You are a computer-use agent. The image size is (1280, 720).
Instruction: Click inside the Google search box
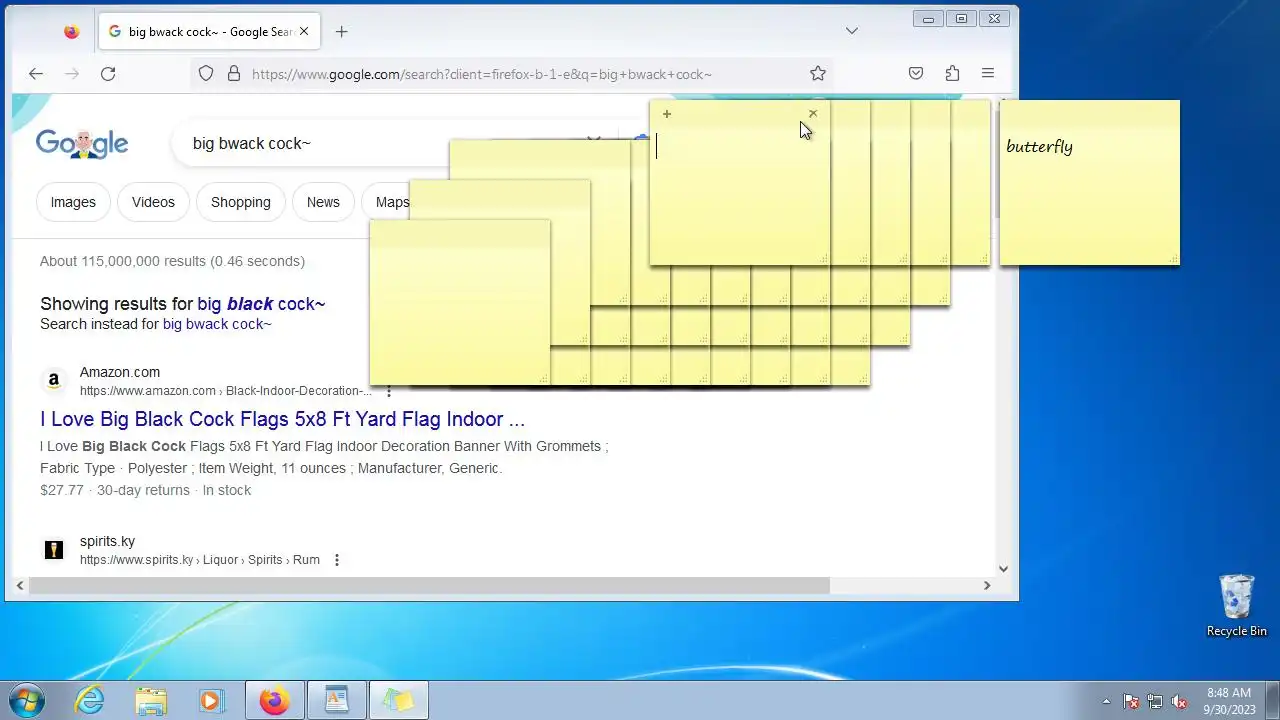coord(310,144)
